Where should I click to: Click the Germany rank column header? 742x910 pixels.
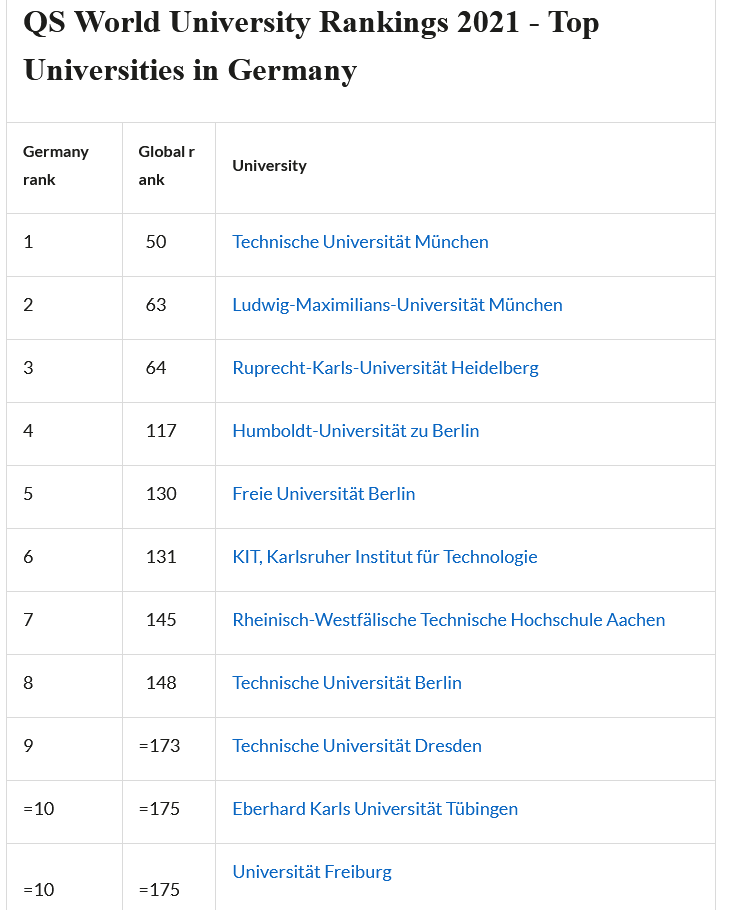tap(56, 166)
